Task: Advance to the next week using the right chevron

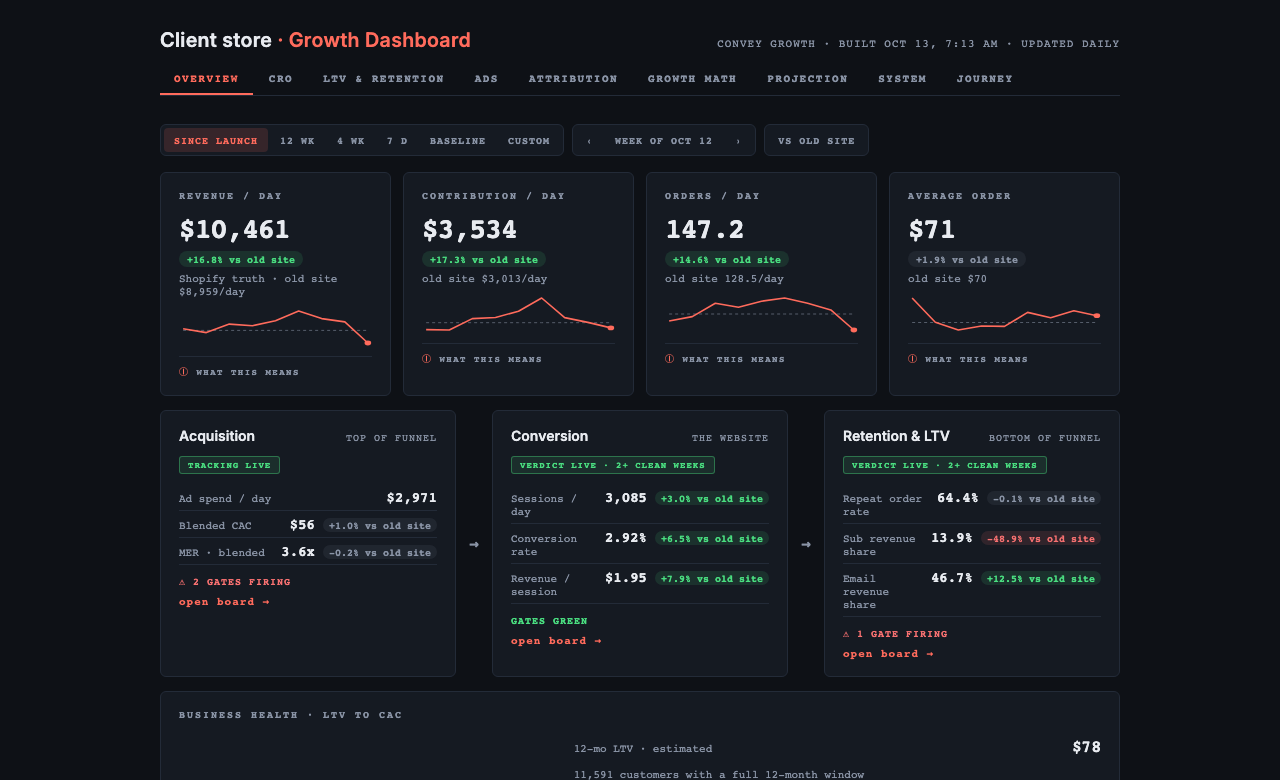Action: point(738,141)
